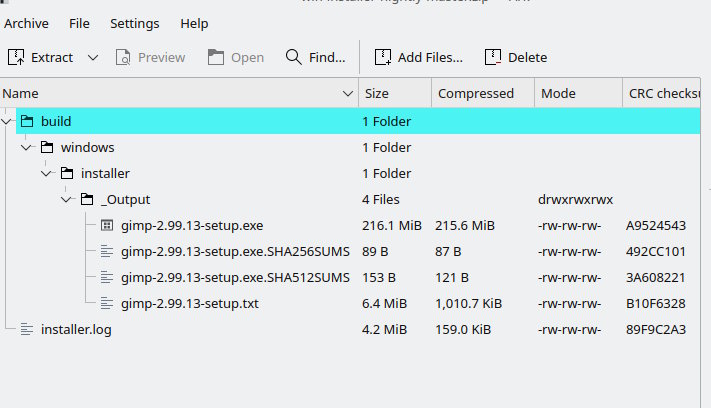Select gimp-2.99.13-setup.exe.SHA512SUMS file name

[x=235, y=277]
